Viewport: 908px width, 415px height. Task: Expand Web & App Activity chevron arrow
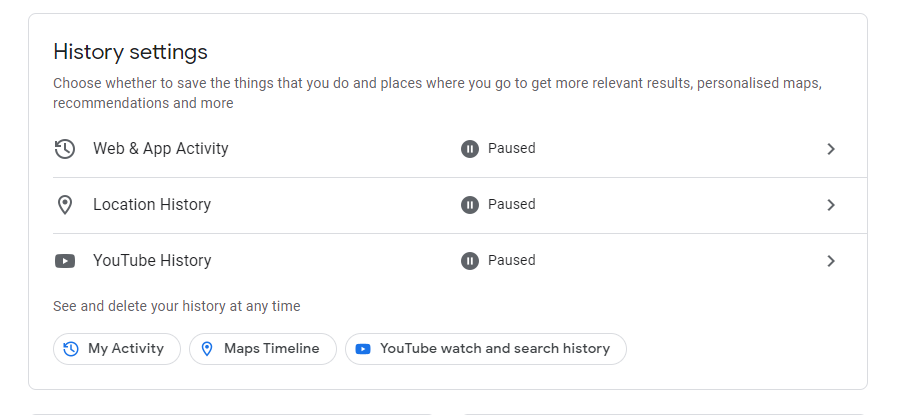(830, 149)
